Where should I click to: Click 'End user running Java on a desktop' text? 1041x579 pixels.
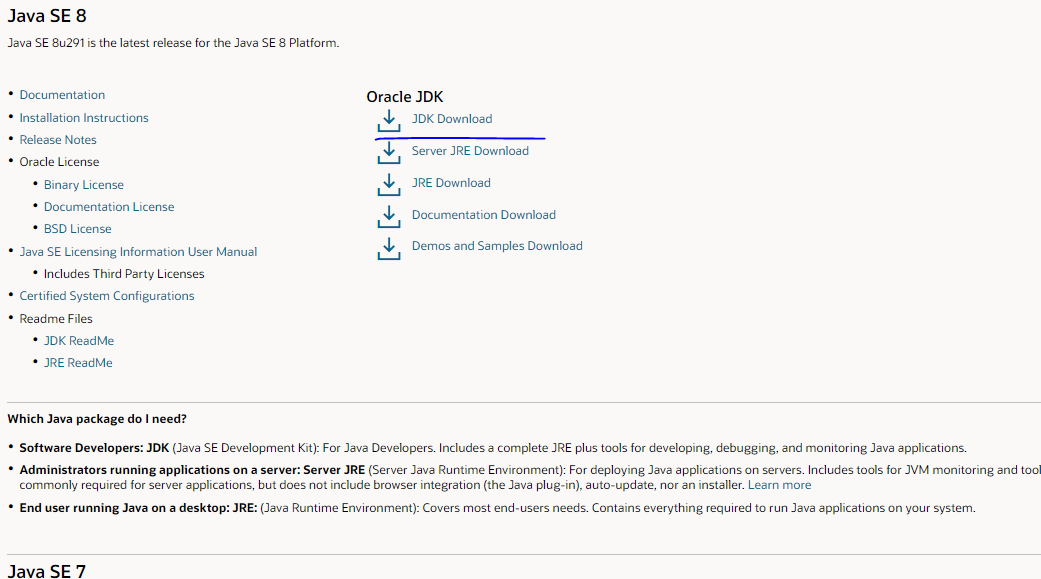(123, 508)
